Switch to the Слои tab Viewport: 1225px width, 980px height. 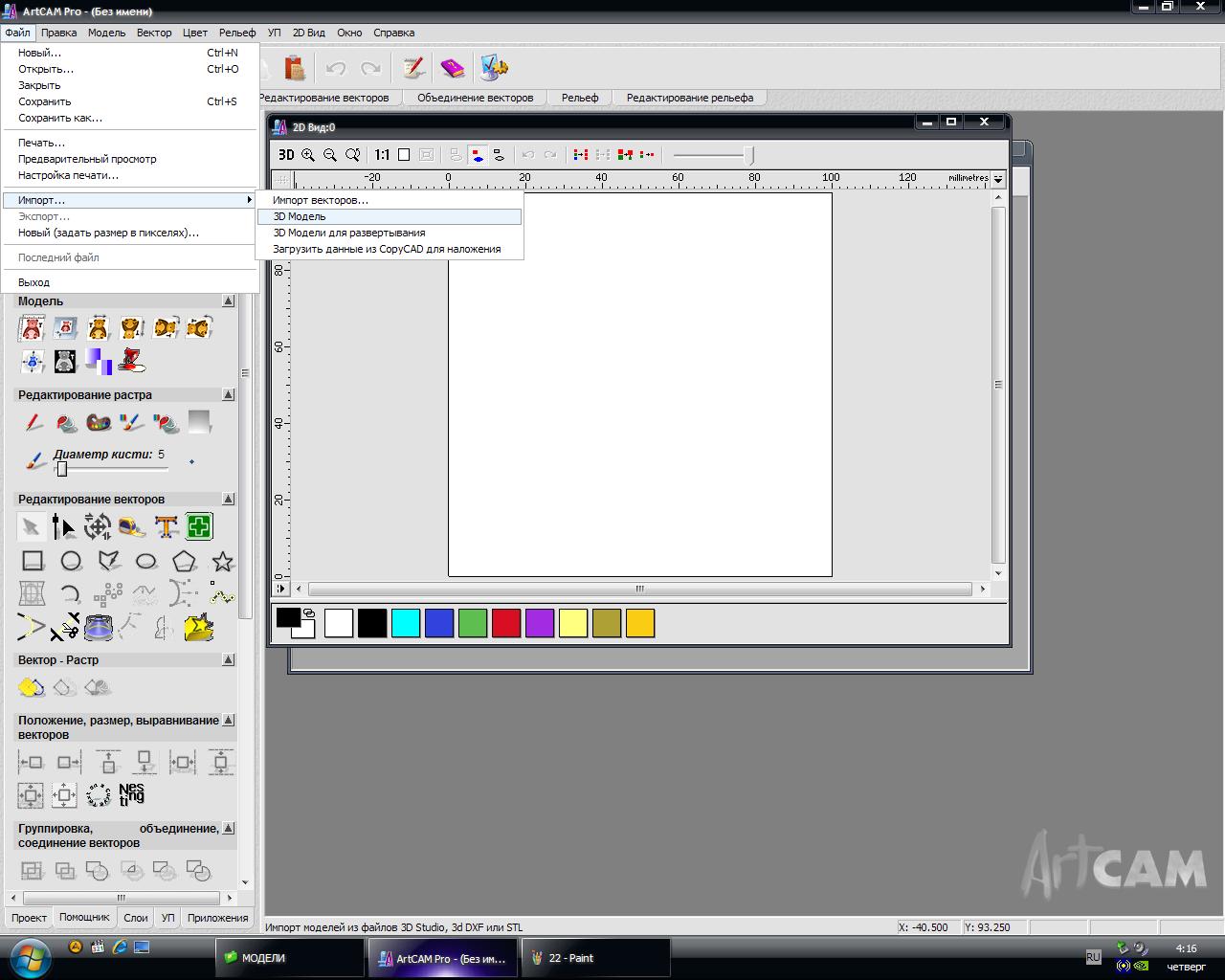click(136, 918)
